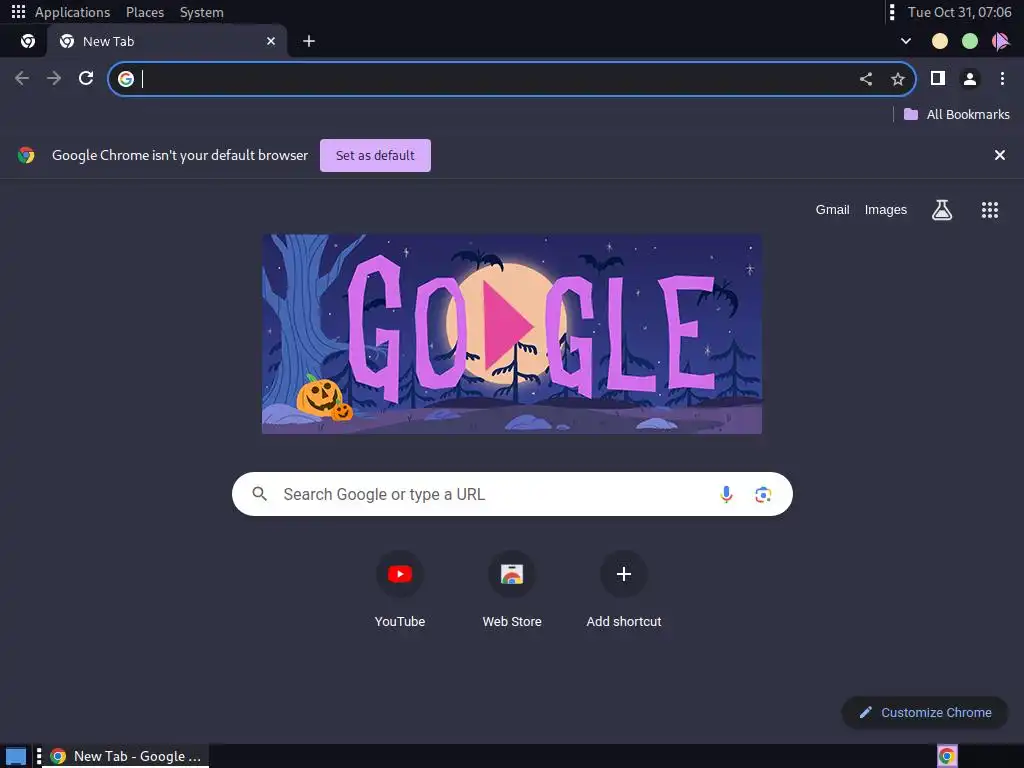
Task: Open the Places menu
Action: tap(145, 12)
